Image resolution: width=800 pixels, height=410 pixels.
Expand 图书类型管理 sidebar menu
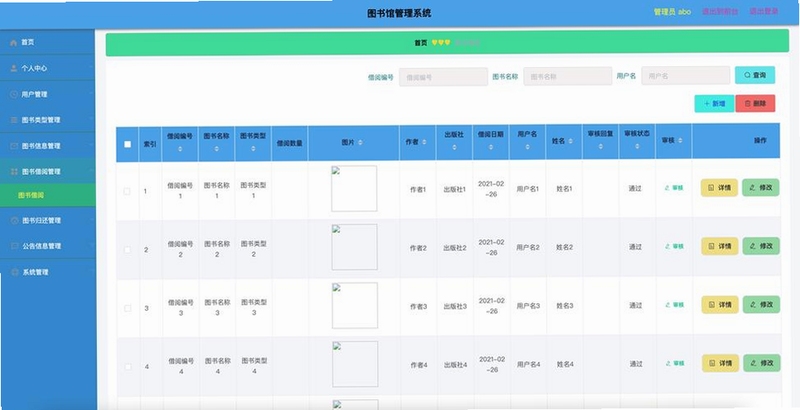[x=47, y=120]
